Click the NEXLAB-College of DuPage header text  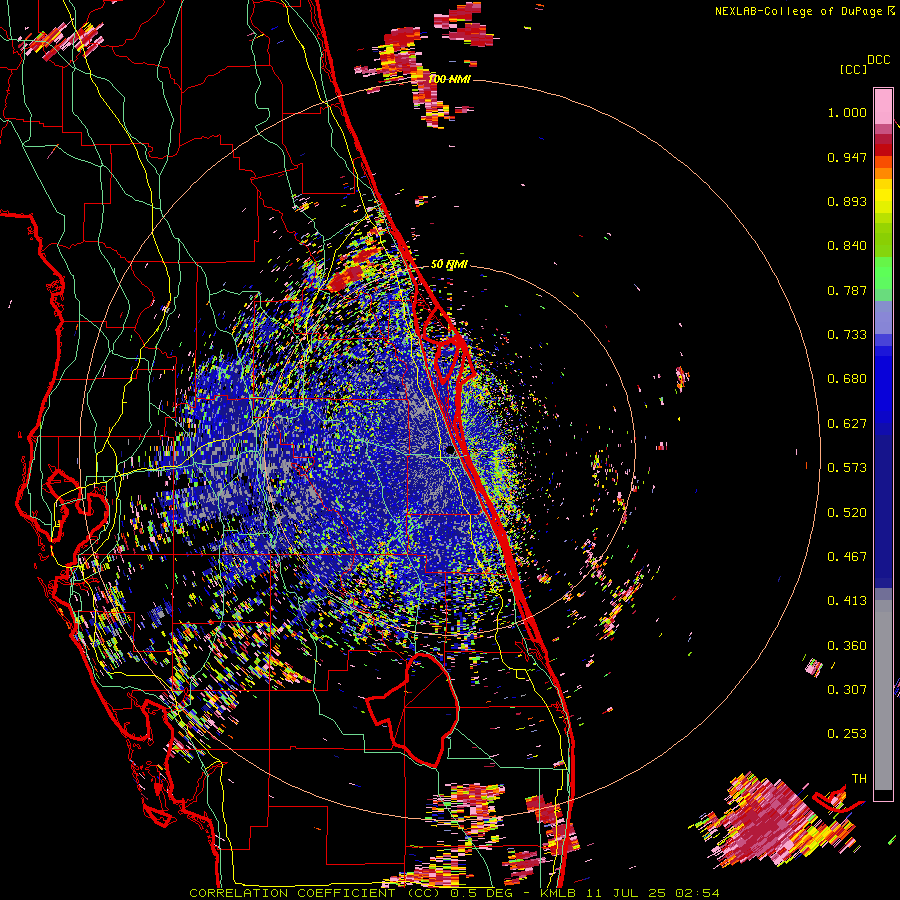(798, 11)
